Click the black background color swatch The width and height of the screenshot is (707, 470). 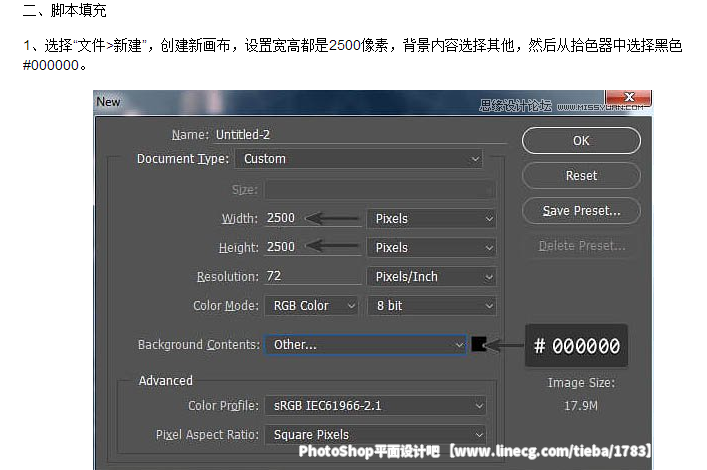pyautogui.click(x=478, y=344)
